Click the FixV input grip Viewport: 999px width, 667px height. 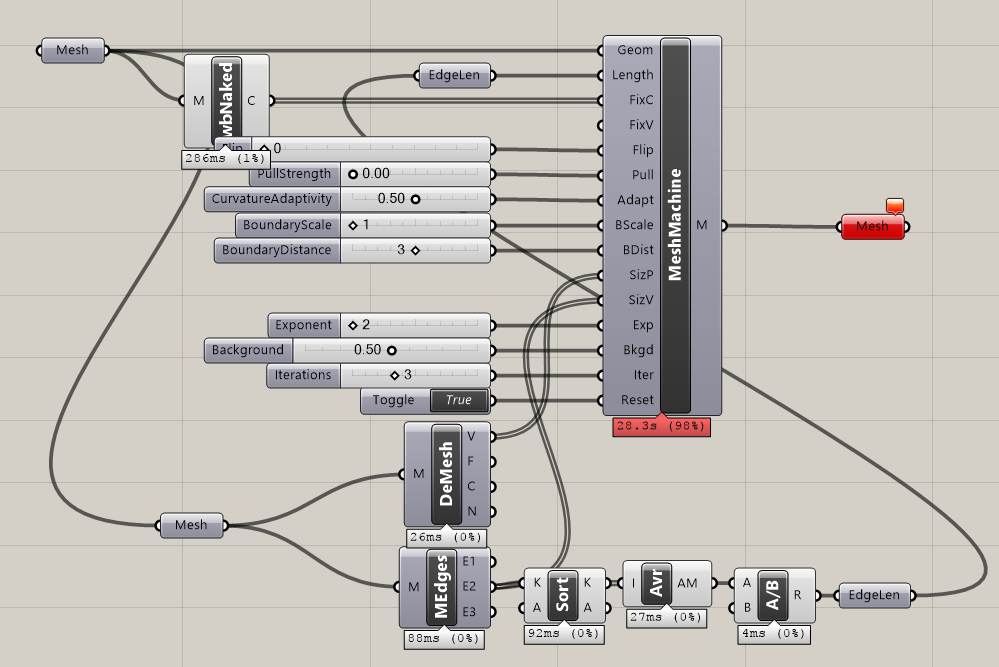600,125
